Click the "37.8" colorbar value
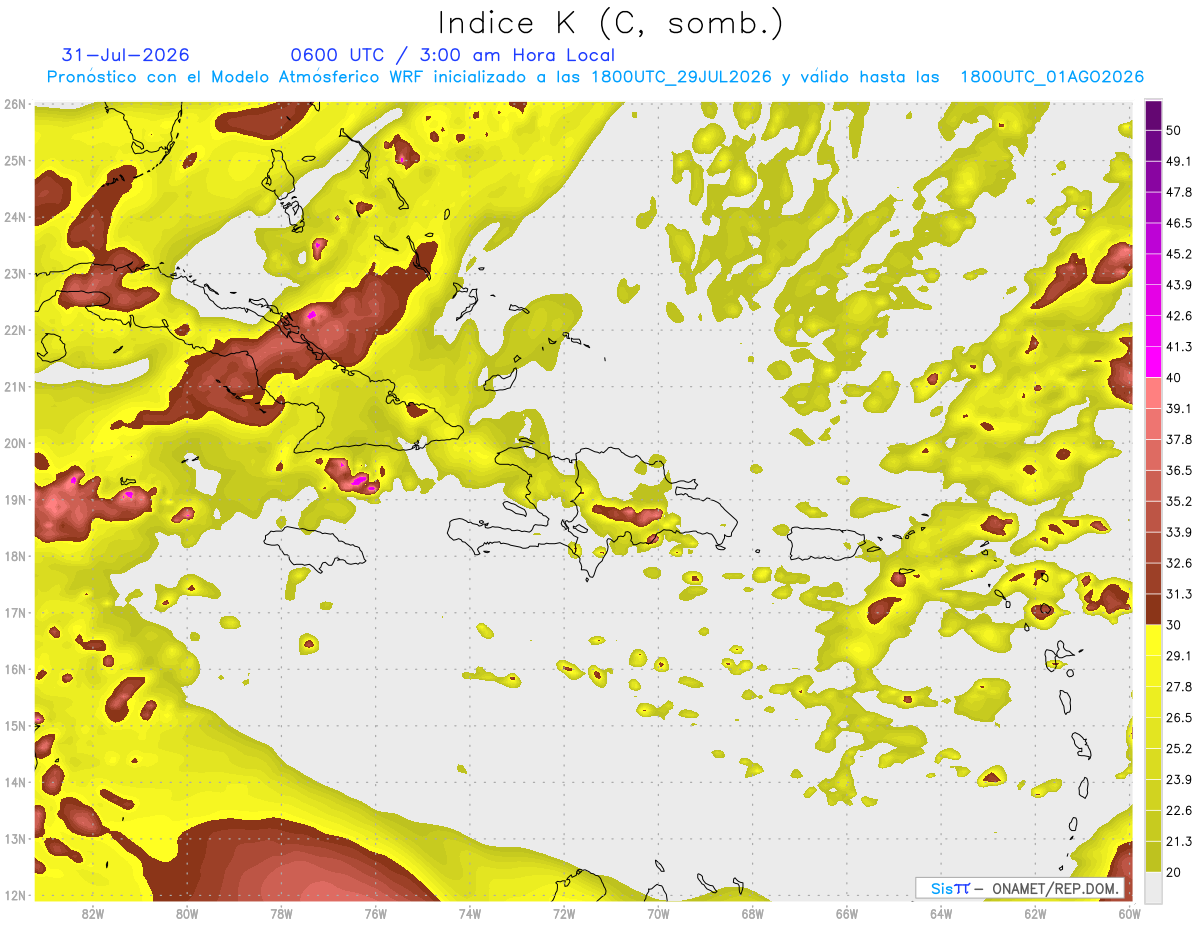The width and height of the screenshot is (1200, 927). coord(1180,439)
